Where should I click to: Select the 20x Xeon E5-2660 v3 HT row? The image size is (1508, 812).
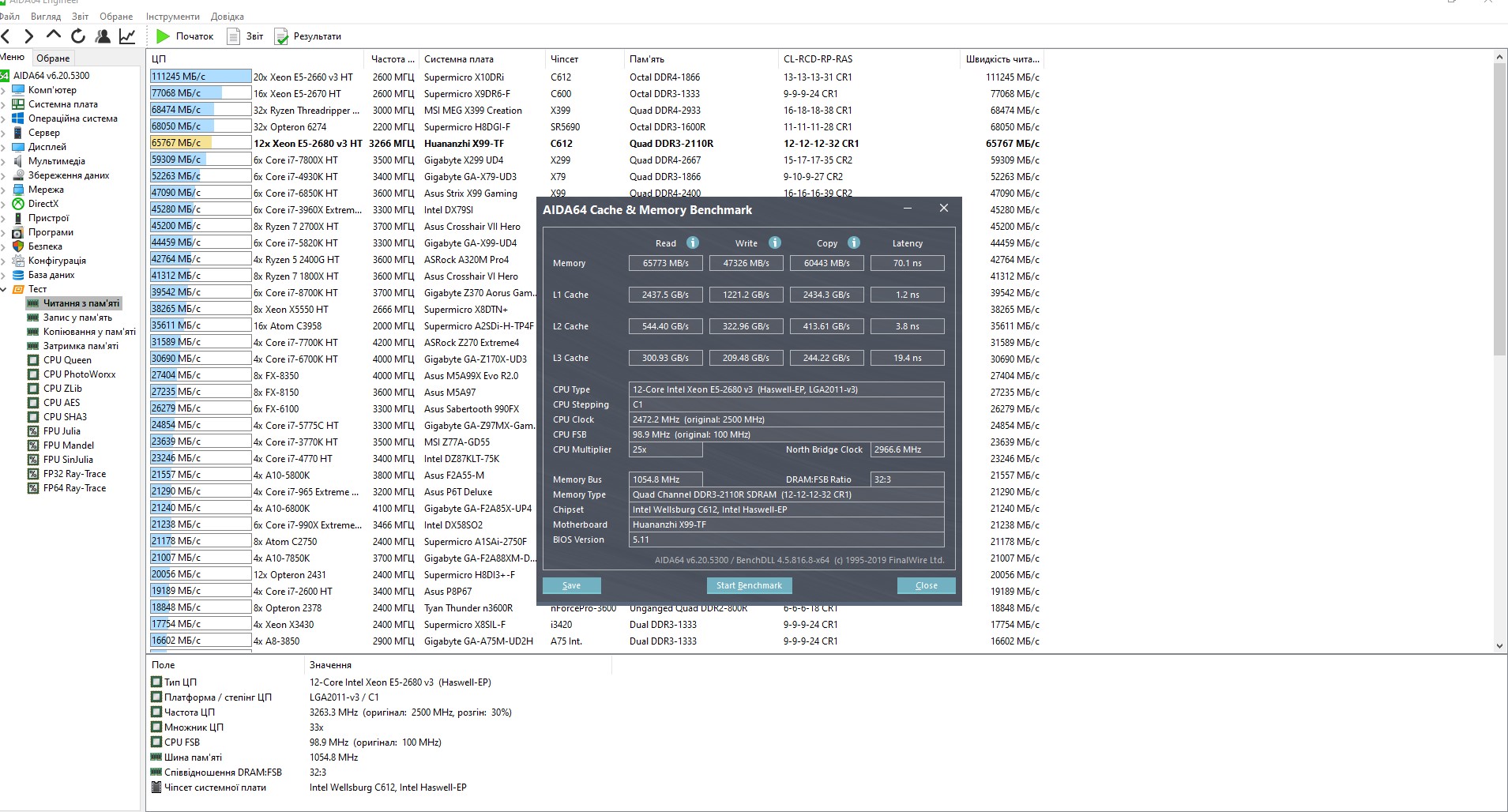[595, 77]
